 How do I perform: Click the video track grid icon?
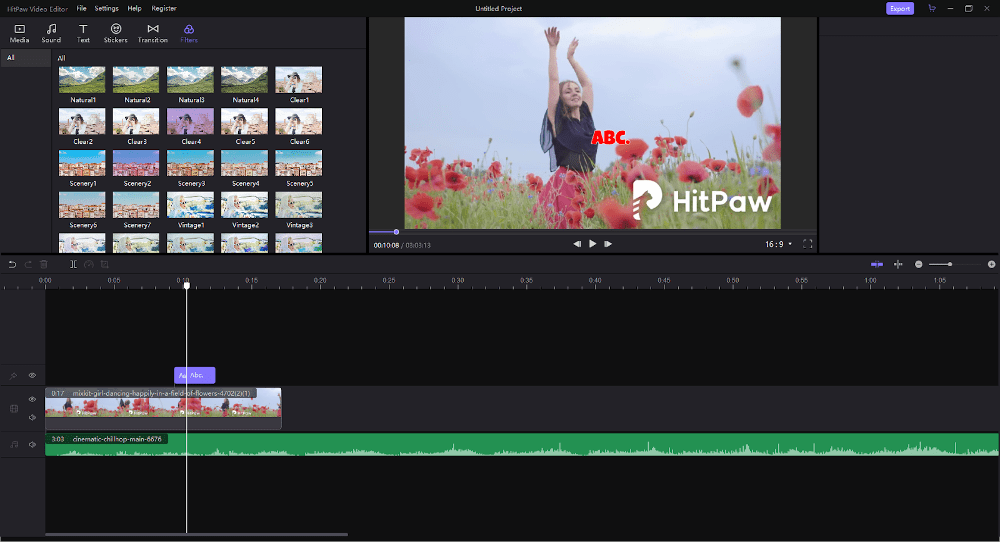coord(13,409)
